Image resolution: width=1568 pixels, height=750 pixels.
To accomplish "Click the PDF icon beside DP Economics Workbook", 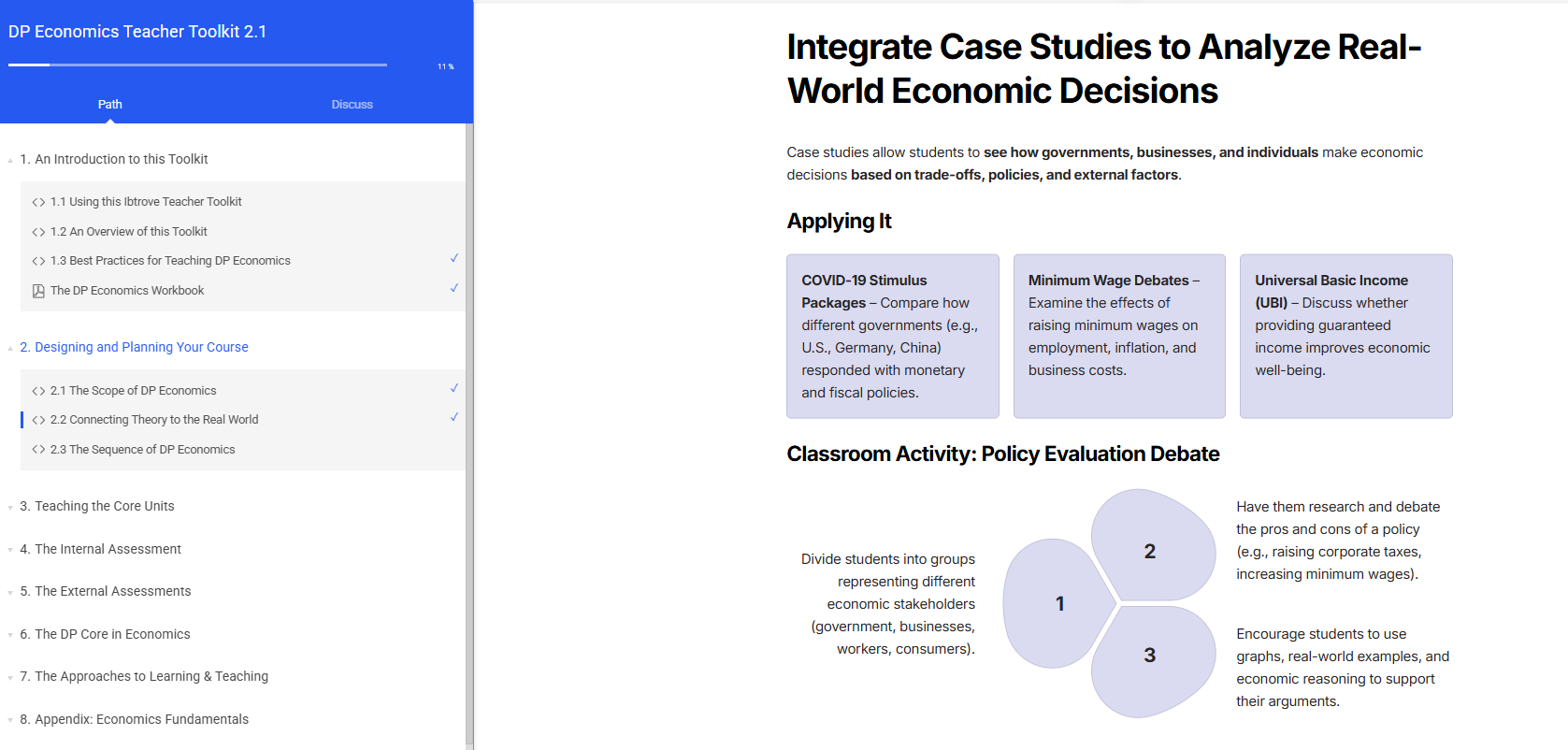I will click(38, 291).
